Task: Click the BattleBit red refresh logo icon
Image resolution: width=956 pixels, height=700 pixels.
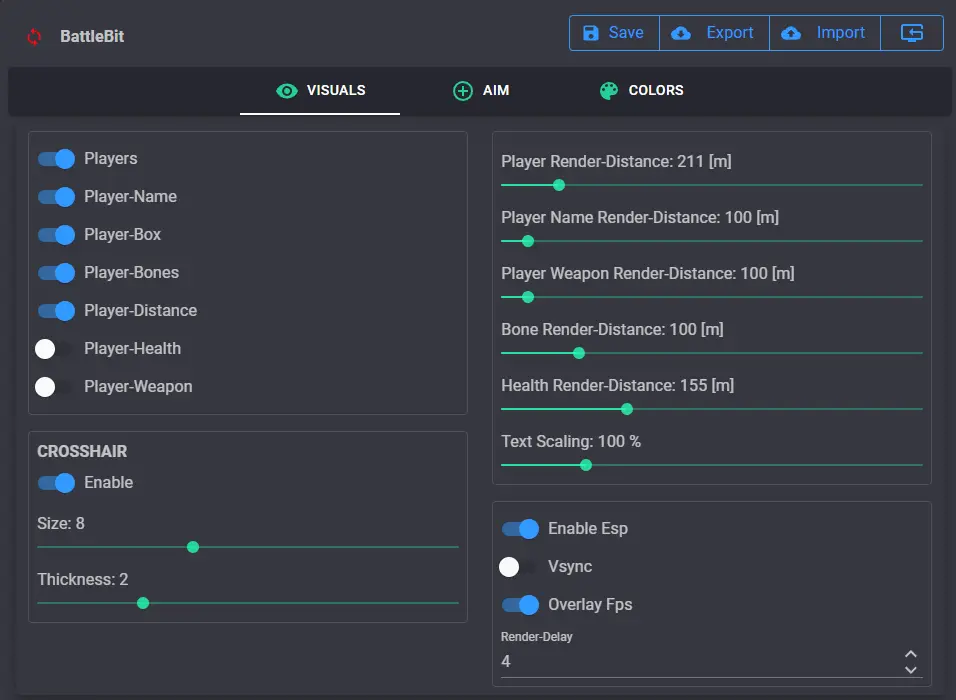Action: [35, 37]
